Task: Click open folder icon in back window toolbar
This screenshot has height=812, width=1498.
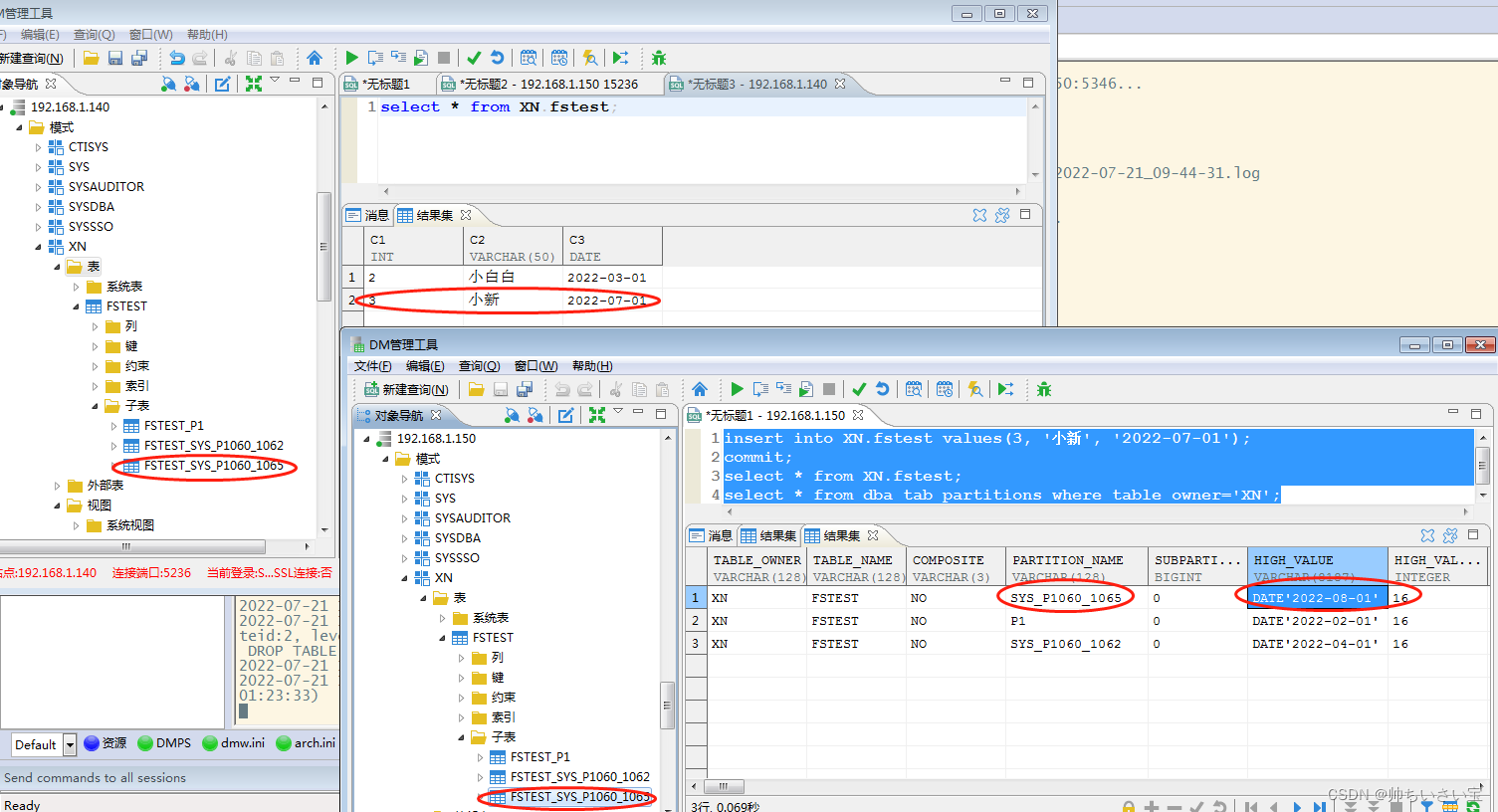Action: tap(91, 58)
